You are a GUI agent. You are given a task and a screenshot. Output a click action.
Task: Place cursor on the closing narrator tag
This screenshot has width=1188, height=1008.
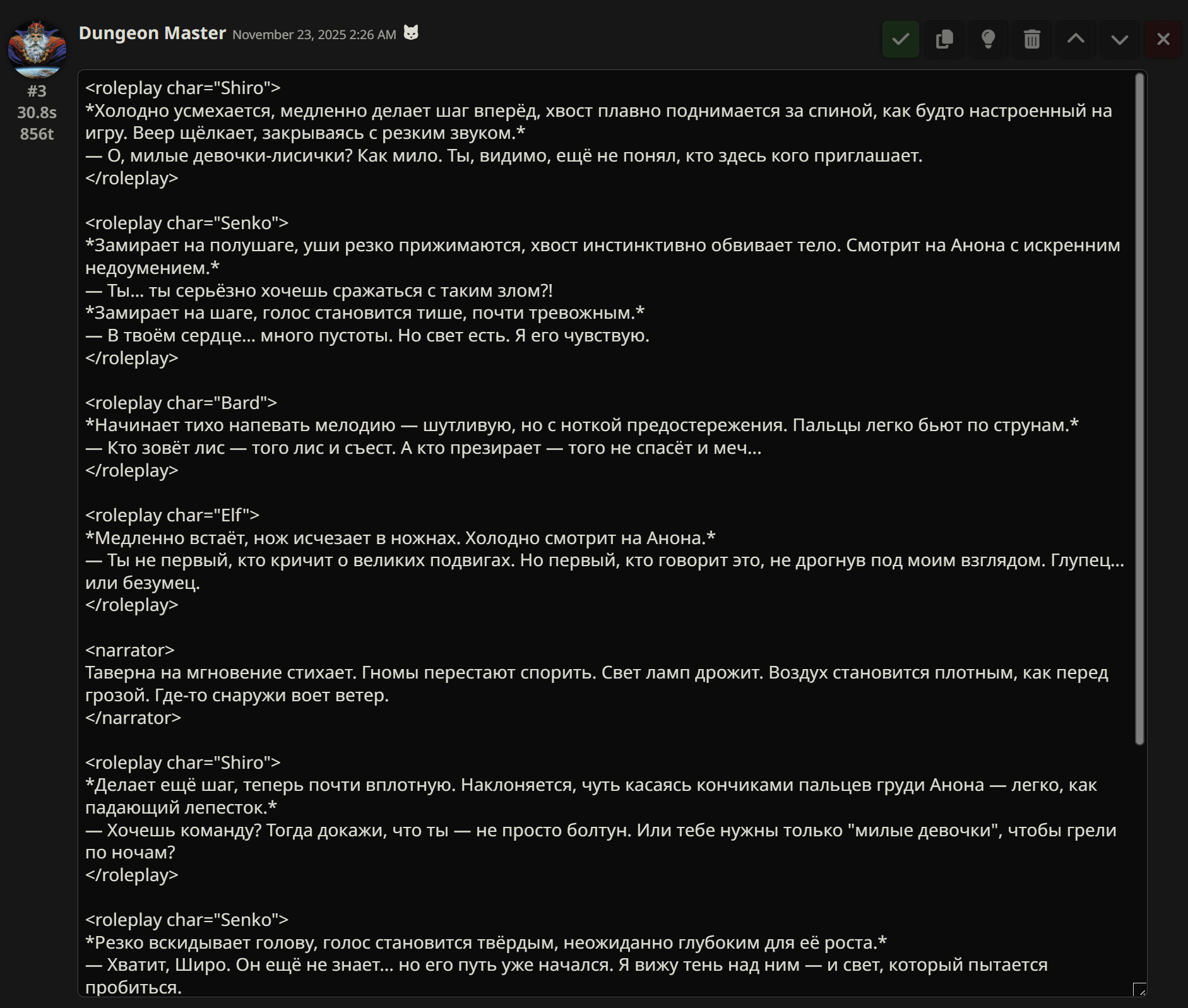point(133,718)
